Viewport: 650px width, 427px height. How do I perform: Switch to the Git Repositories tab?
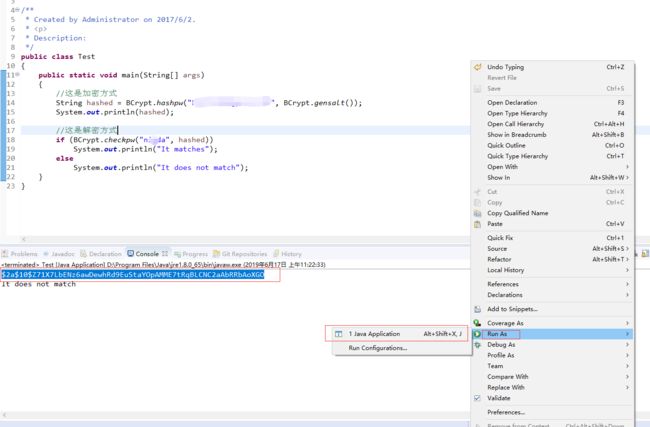[240, 254]
